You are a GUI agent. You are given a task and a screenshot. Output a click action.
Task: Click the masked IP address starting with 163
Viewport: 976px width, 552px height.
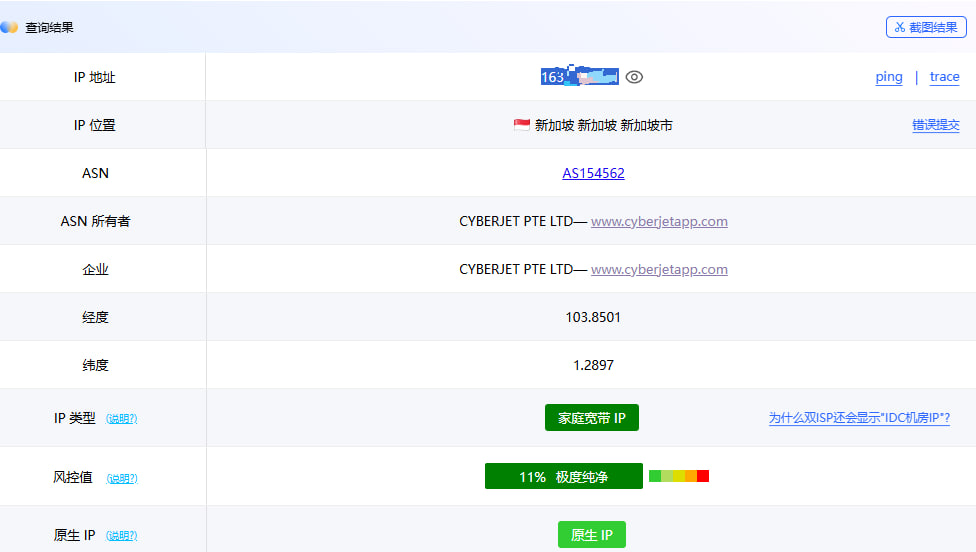579,77
